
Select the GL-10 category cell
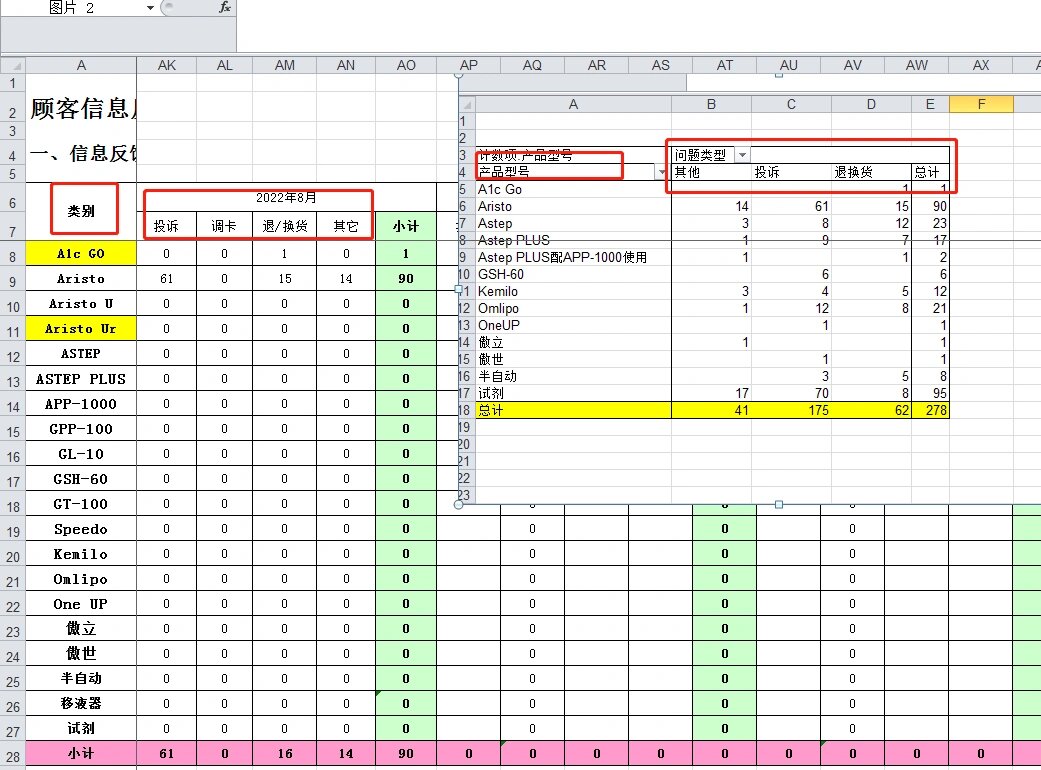81,454
